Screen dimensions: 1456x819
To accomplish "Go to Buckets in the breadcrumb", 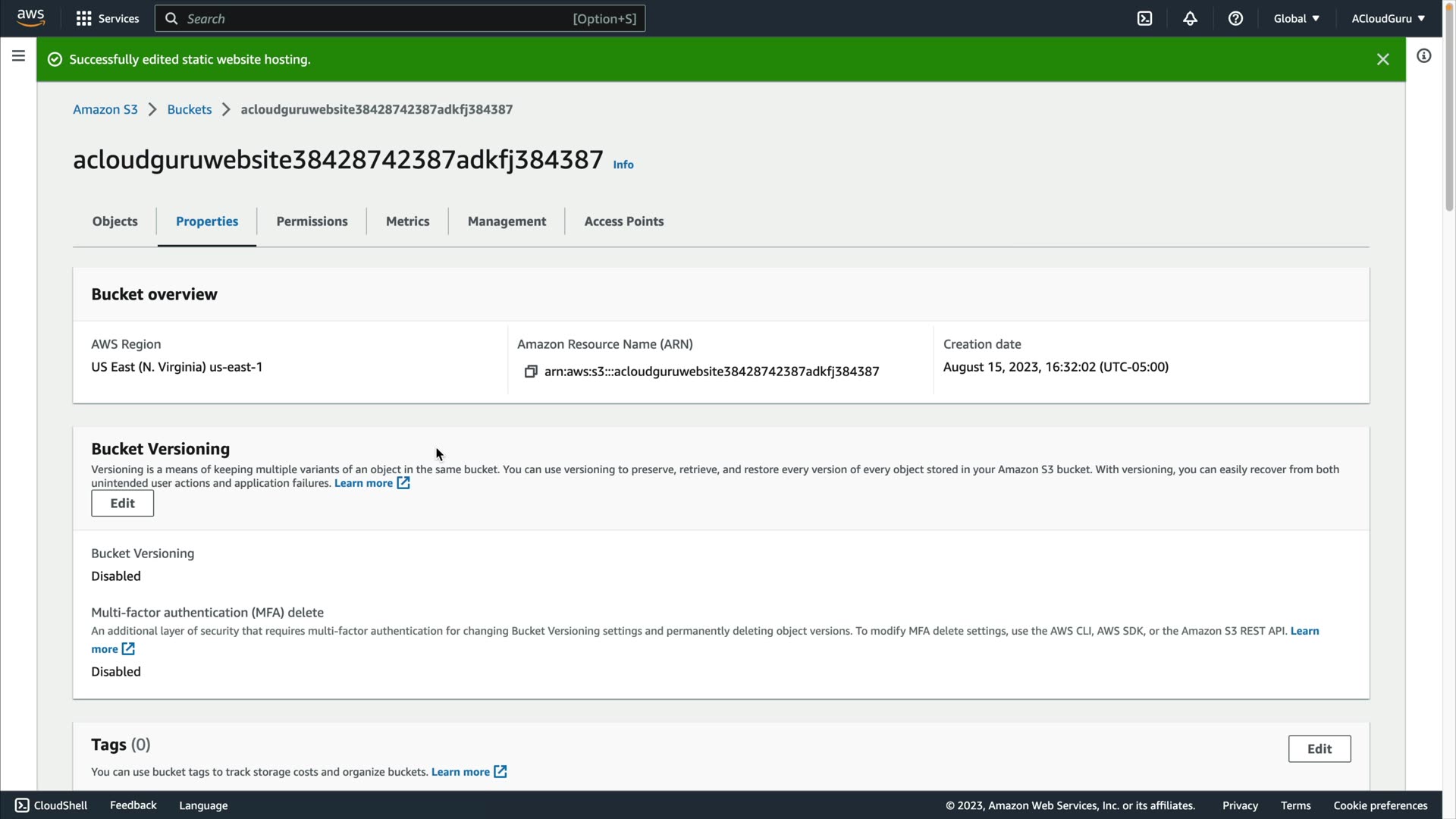I will pos(189,109).
